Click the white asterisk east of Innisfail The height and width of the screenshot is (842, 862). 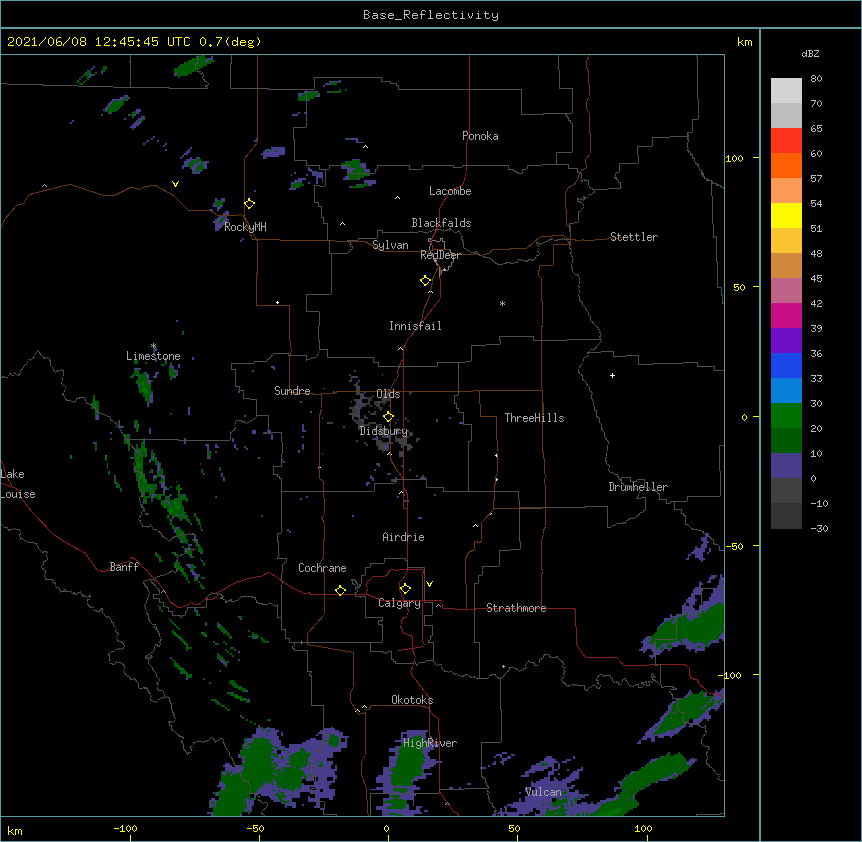(502, 303)
